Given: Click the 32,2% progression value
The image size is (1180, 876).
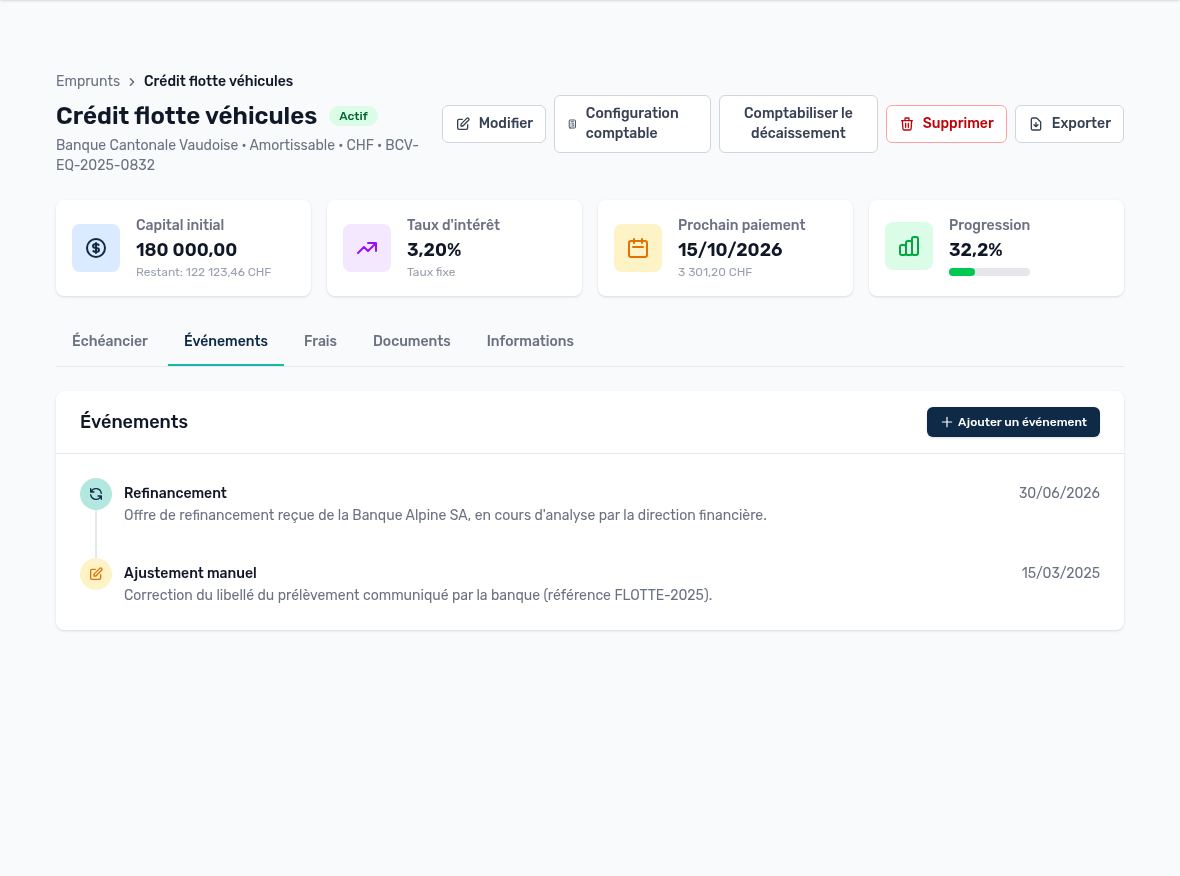Looking at the screenshot, I should click(x=975, y=250).
